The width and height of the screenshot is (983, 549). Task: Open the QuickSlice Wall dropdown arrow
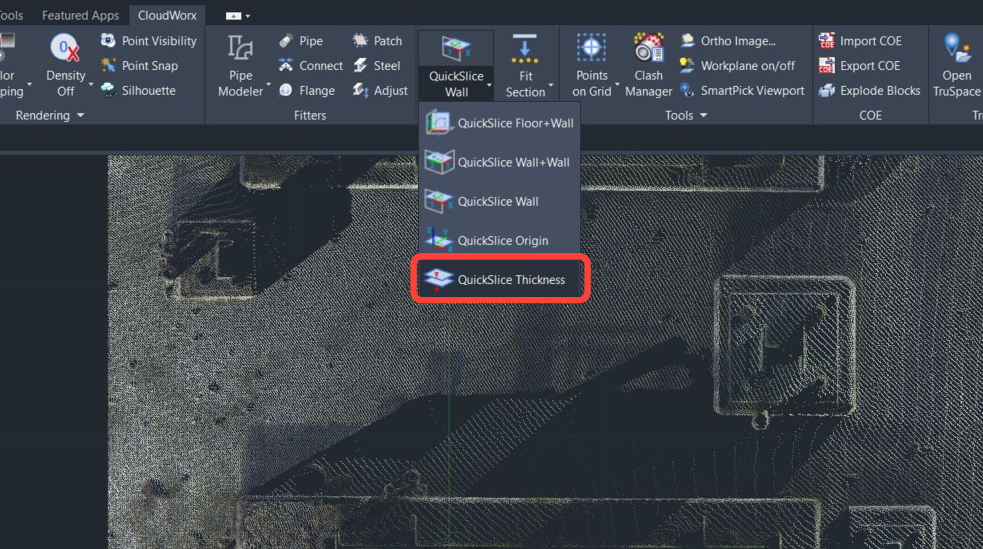tap(489, 85)
